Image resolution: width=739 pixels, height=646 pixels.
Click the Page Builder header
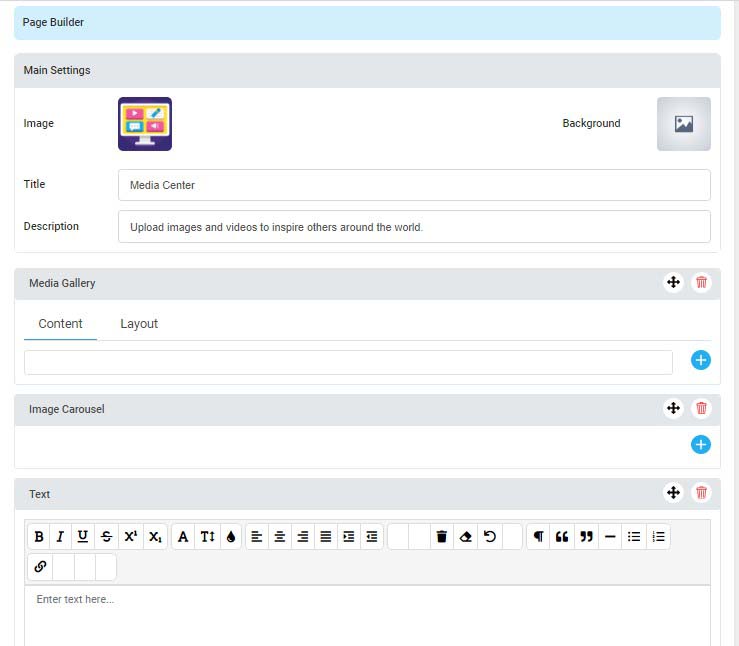click(x=367, y=23)
